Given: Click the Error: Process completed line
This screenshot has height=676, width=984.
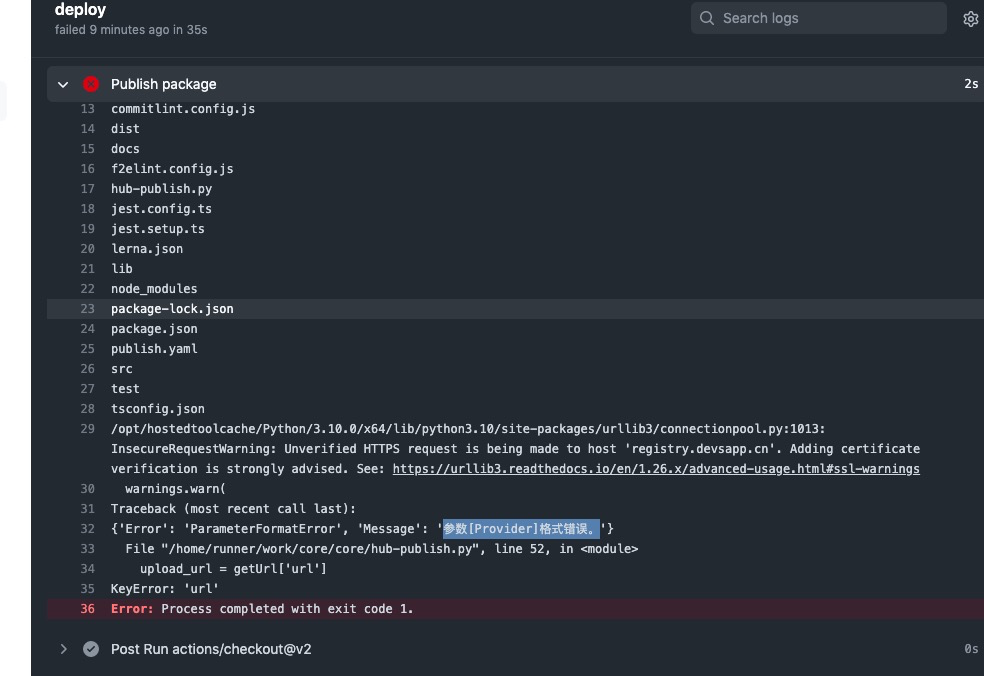Looking at the screenshot, I should point(263,608).
